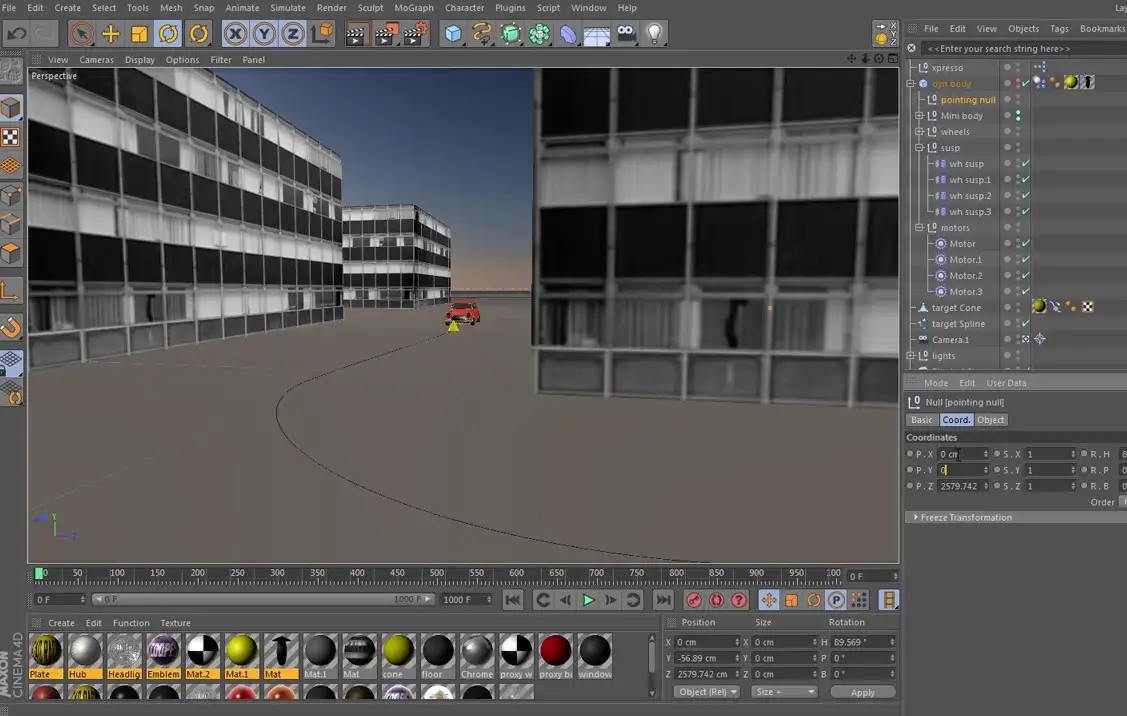Screen dimensions: 1127x716
Task: Go to end of animation
Action: 663,600
